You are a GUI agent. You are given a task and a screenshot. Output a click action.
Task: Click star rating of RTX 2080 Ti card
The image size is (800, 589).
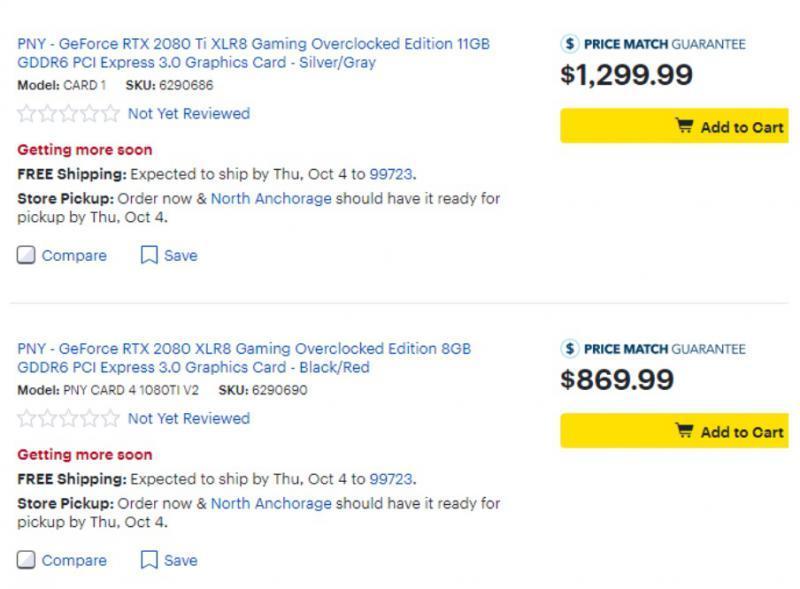68,114
